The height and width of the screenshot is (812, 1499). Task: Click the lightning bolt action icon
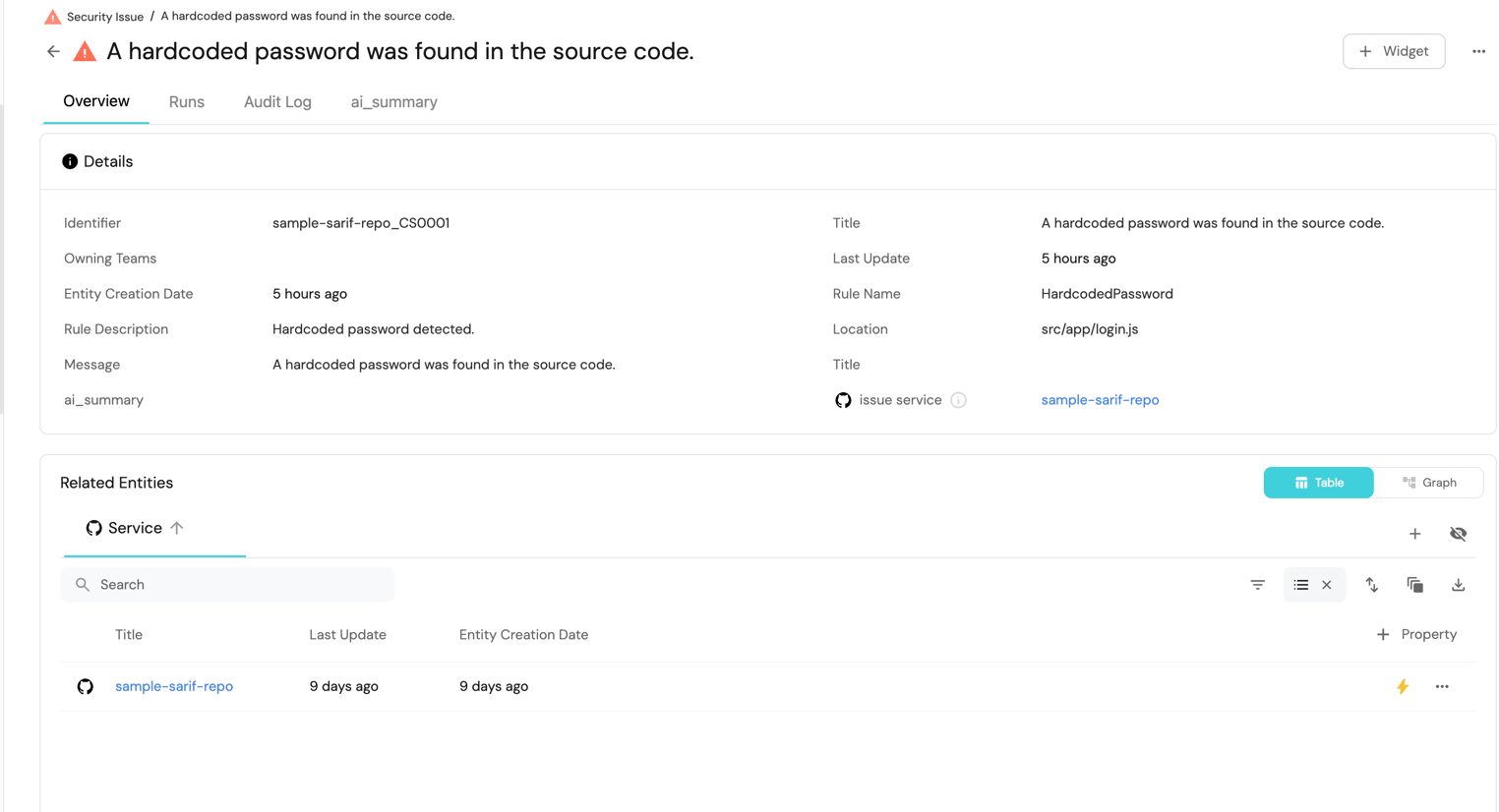[x=1403, y=686]
